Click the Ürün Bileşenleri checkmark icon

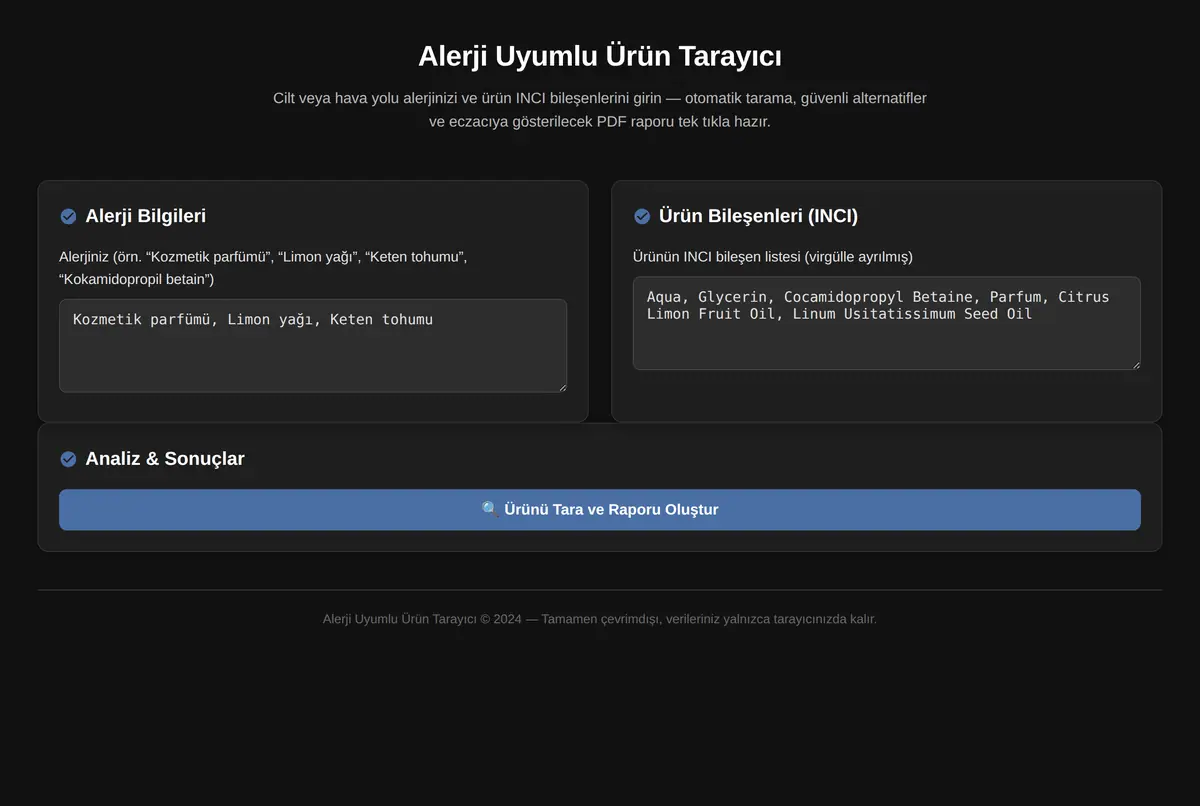[642, 216]
